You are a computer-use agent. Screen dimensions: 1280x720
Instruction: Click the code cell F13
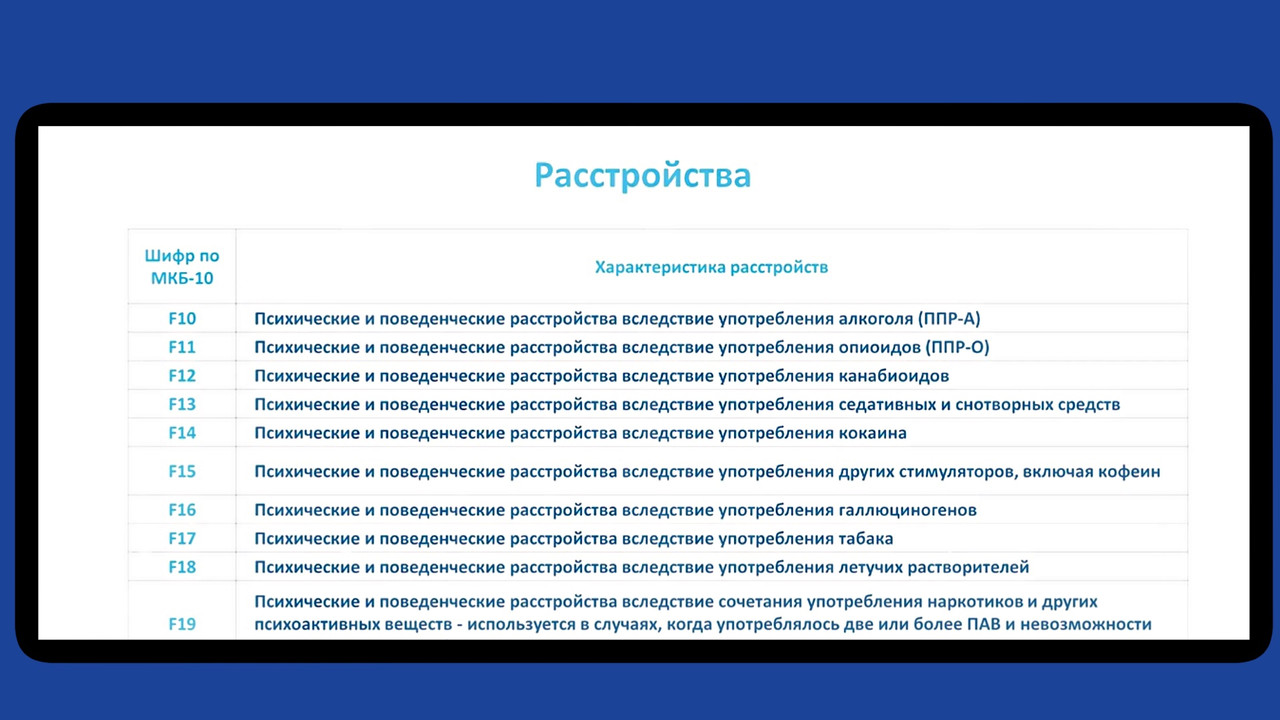point(182,404)
